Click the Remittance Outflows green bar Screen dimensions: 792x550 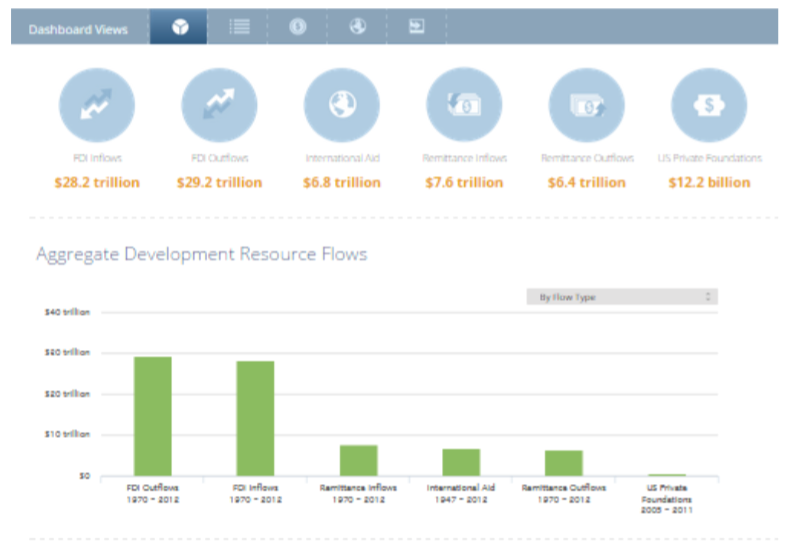click(564, 463)
